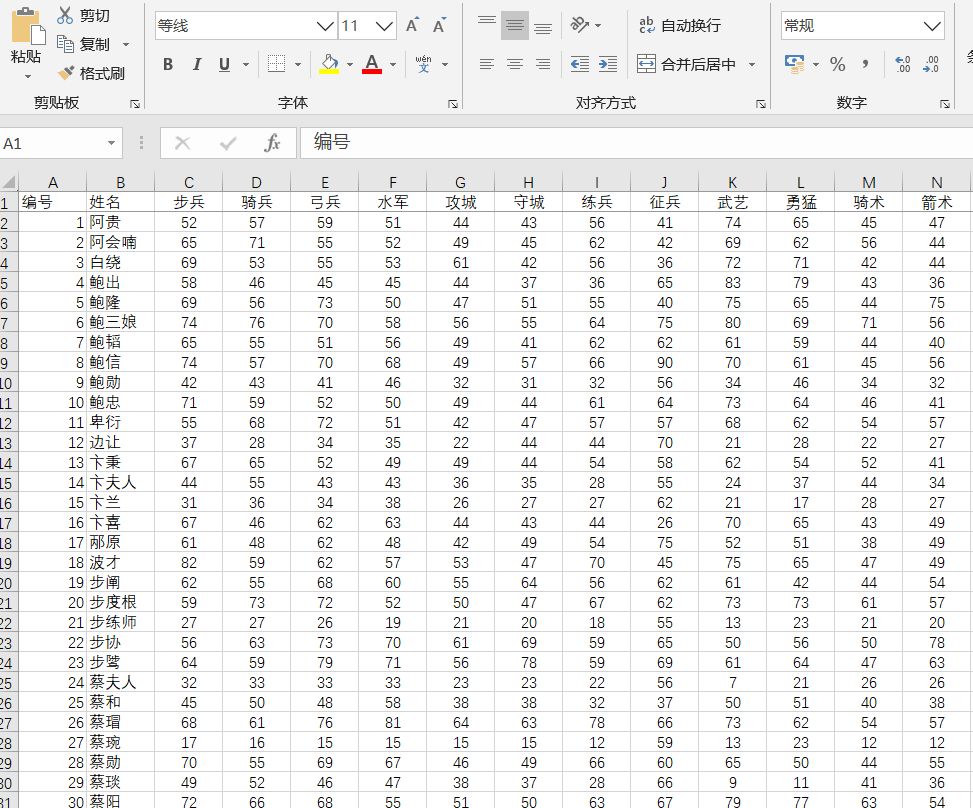Open number format dropdown 常规

click(931, 26)
